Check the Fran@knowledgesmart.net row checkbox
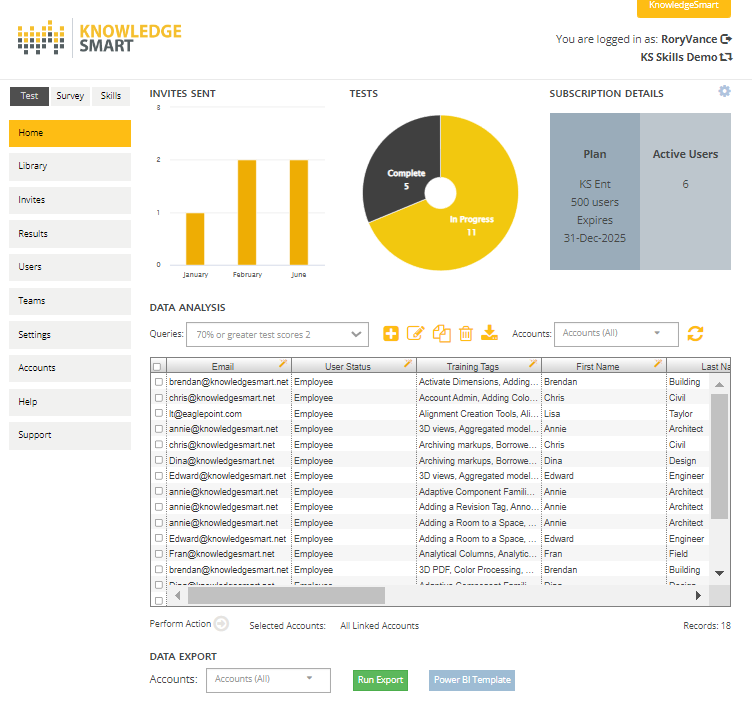Screen dimensions: 752x708 [x=159, y=554]
